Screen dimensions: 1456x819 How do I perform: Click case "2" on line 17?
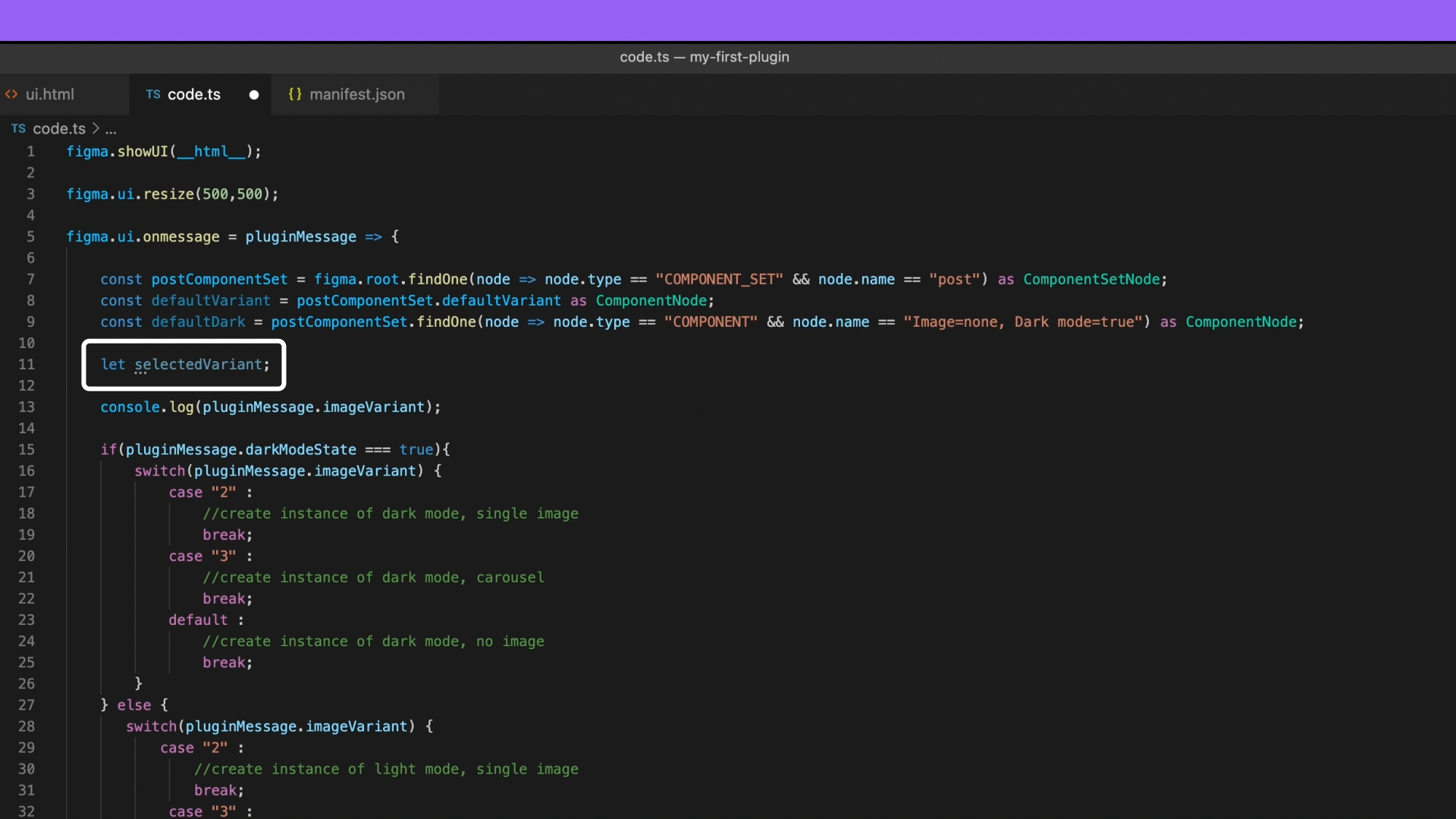(x=202, y=492)
